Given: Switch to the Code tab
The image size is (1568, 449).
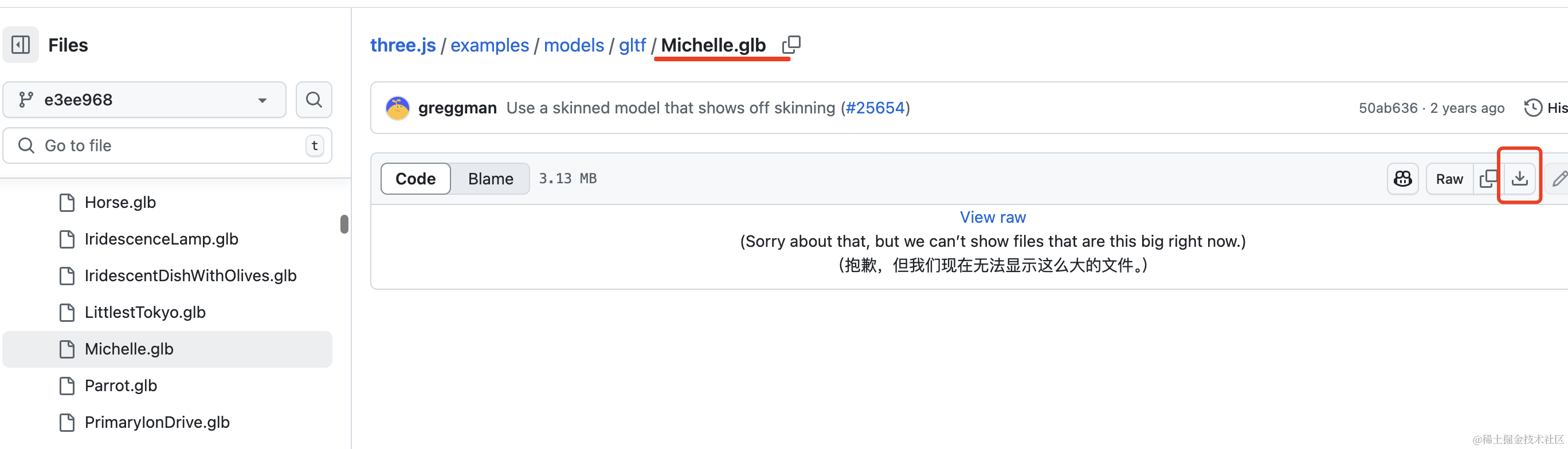Looking at the screenshot, I should [415, 179].
